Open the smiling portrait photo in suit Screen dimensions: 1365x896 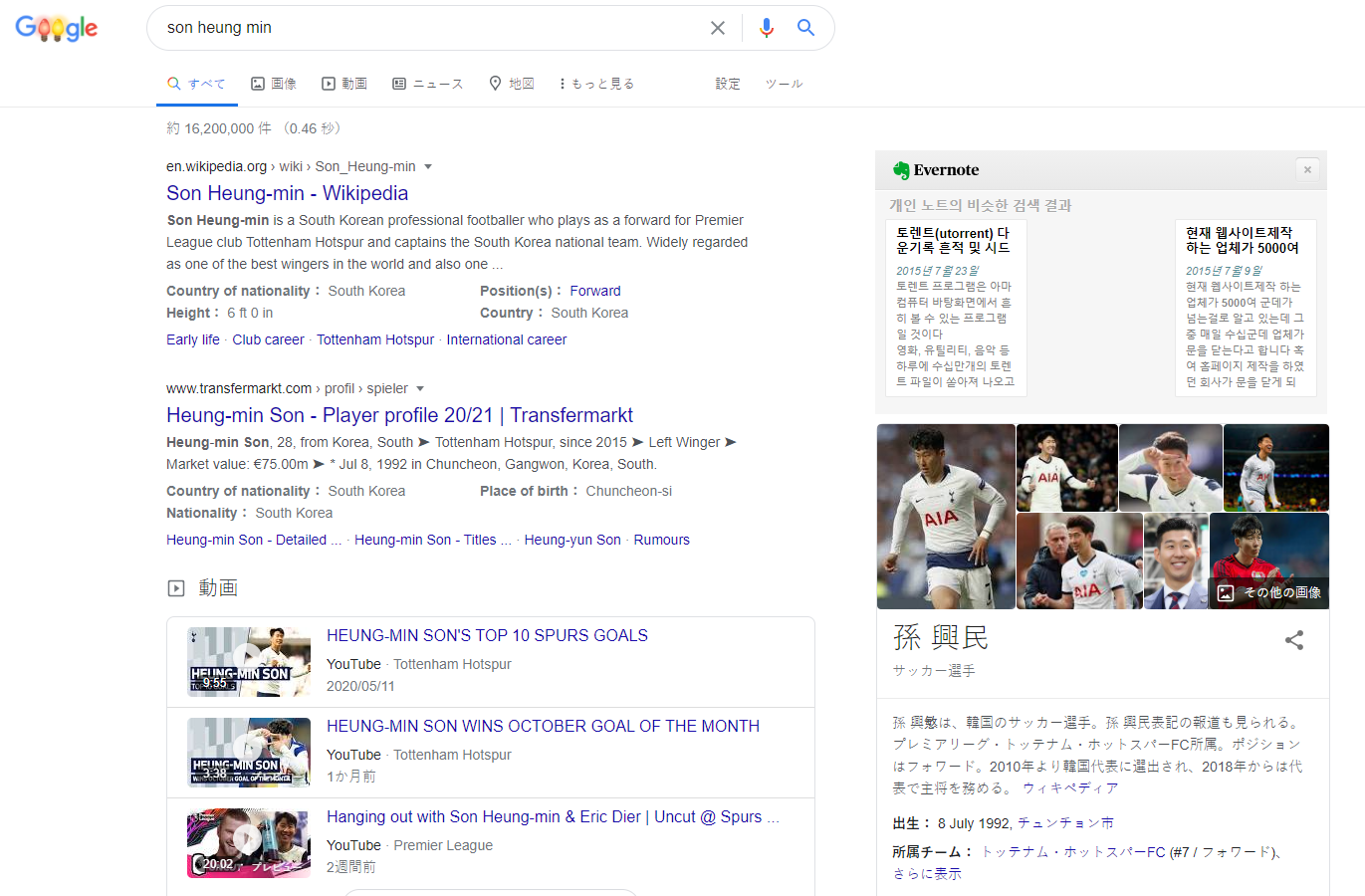pos(1176,561)
